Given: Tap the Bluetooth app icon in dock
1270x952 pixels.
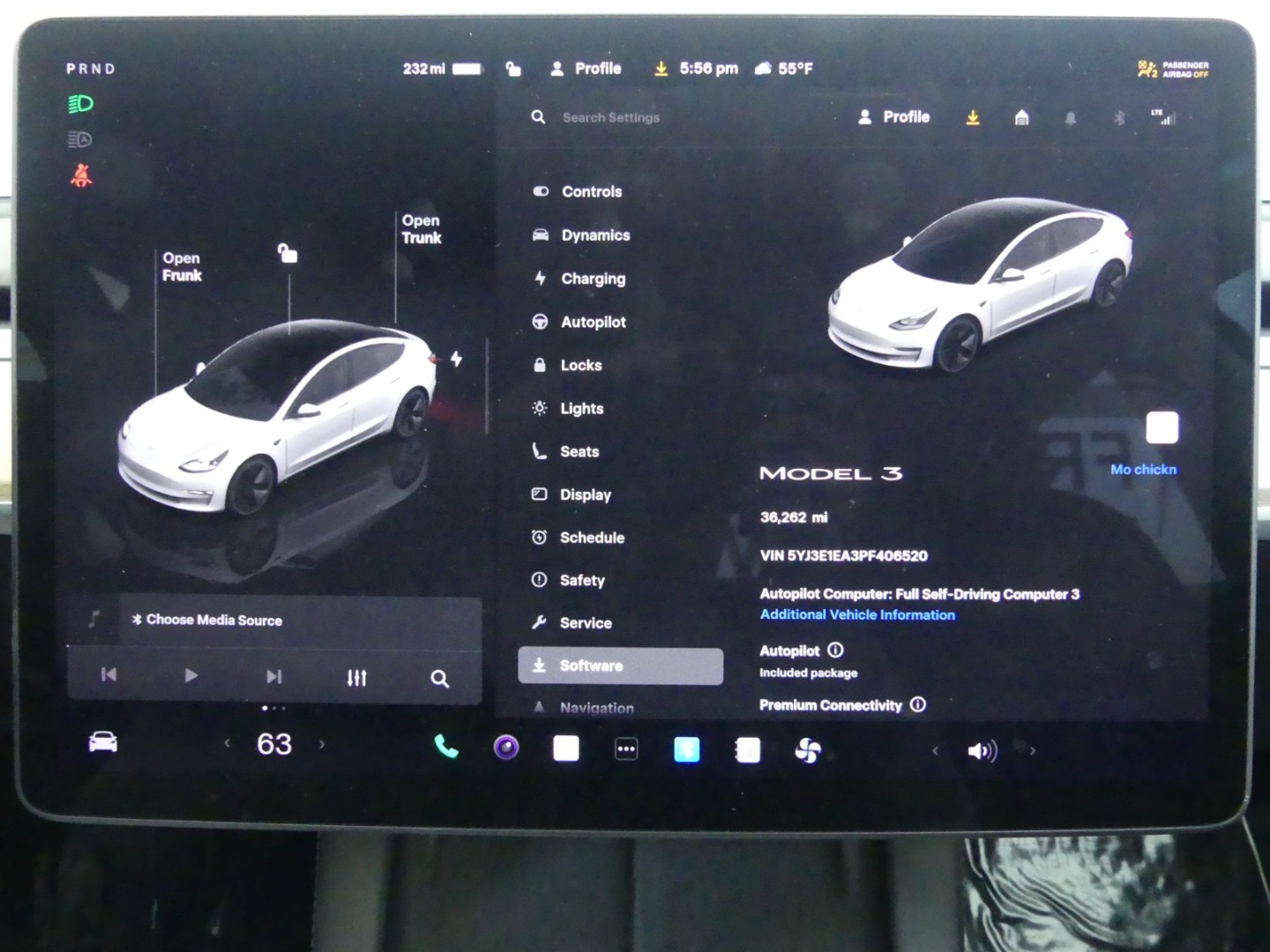Looking at the screenshot, I should (x=686, y=749).
